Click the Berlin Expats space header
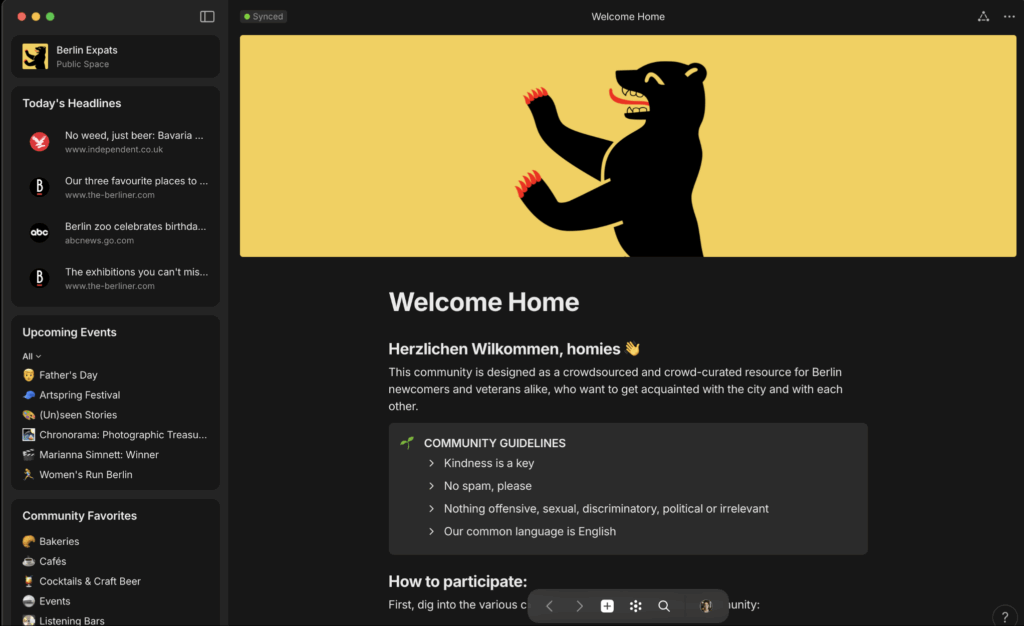This screenshot has height=626, width=1024. pos(115,56)
